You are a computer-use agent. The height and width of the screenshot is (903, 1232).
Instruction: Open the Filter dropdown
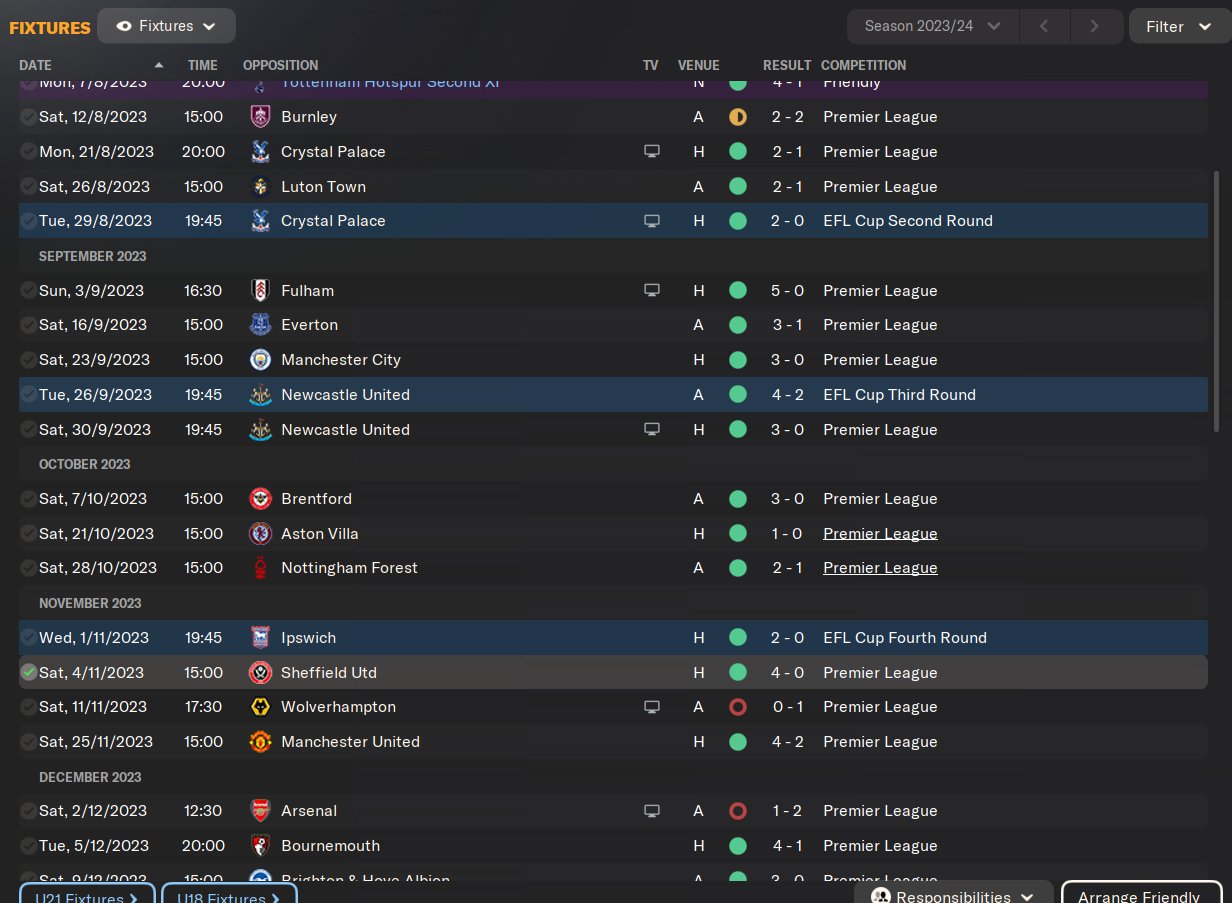(x=1178, y=27)
